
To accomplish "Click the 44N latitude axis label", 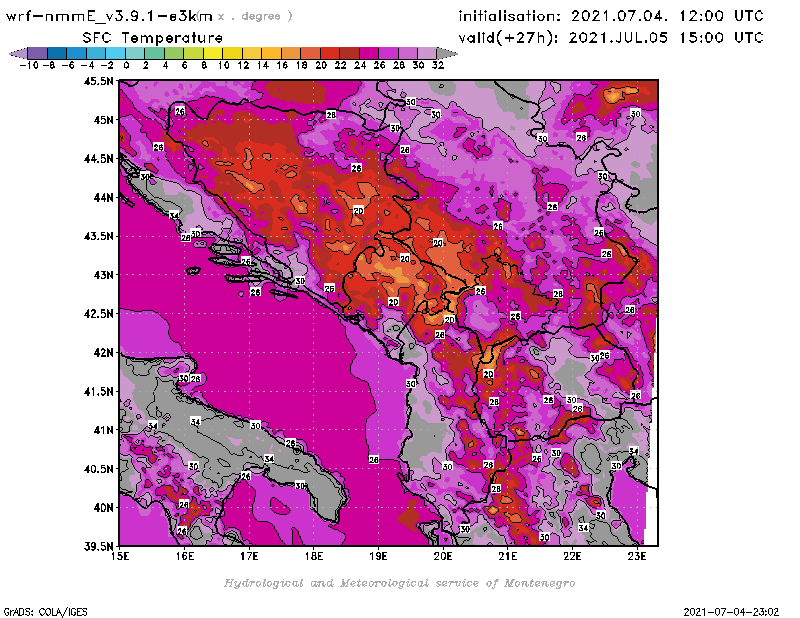I will [103, 197].
